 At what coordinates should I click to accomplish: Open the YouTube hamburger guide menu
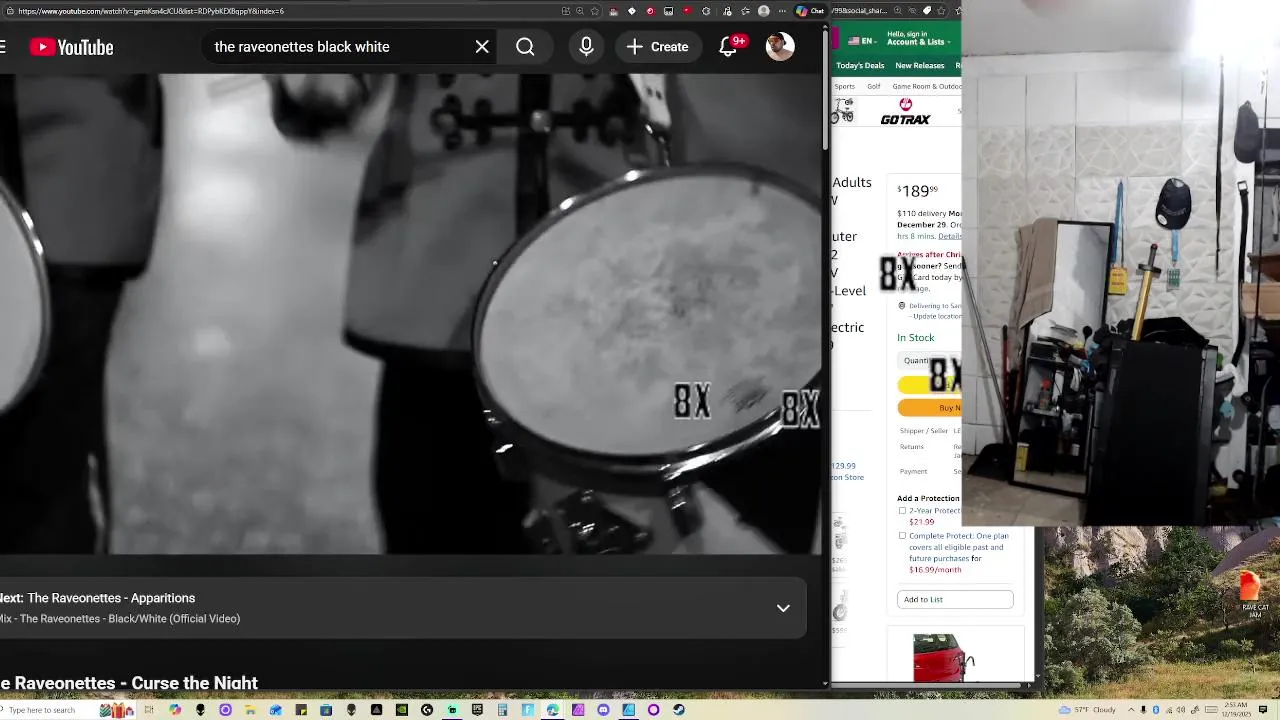[x=3, y=47]
